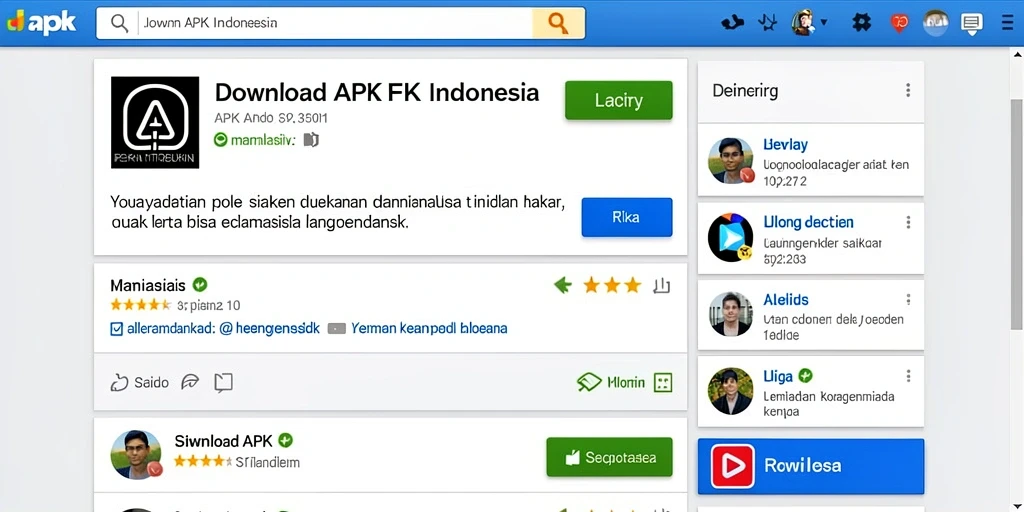The height and width of the screenshot is (512, 1024).
Task: Click the Ulong dectien play app icon
Action: (731, 237)
